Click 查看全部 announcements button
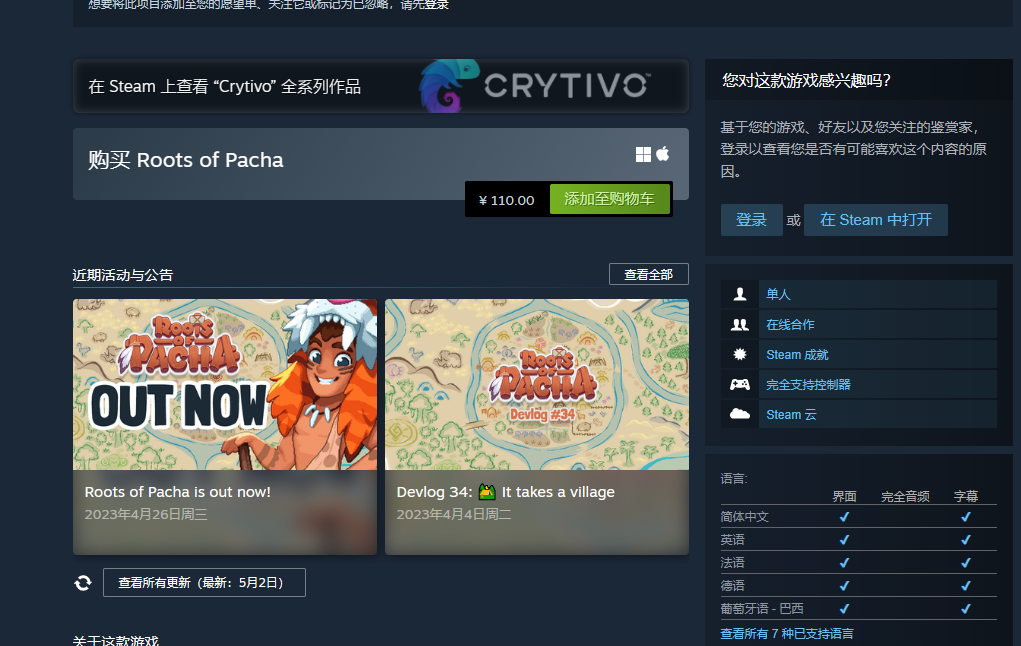This screenshot has height=646, width=1021. tap(649, 274)
